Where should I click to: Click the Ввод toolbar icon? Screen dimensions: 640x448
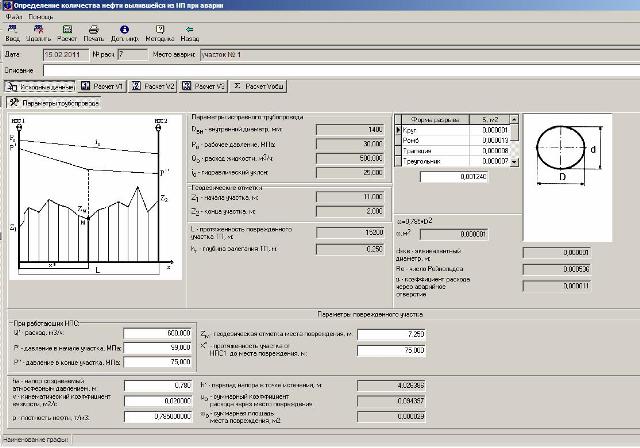pos(12,31)
